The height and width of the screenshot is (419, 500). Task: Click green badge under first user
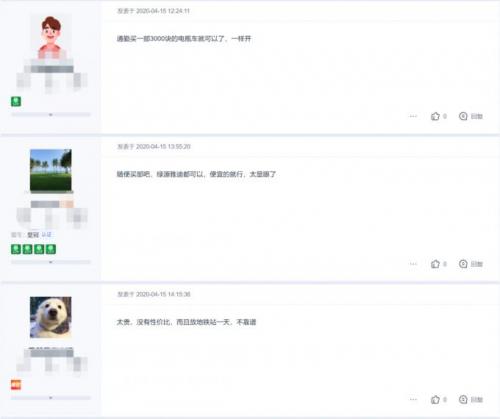16,101
